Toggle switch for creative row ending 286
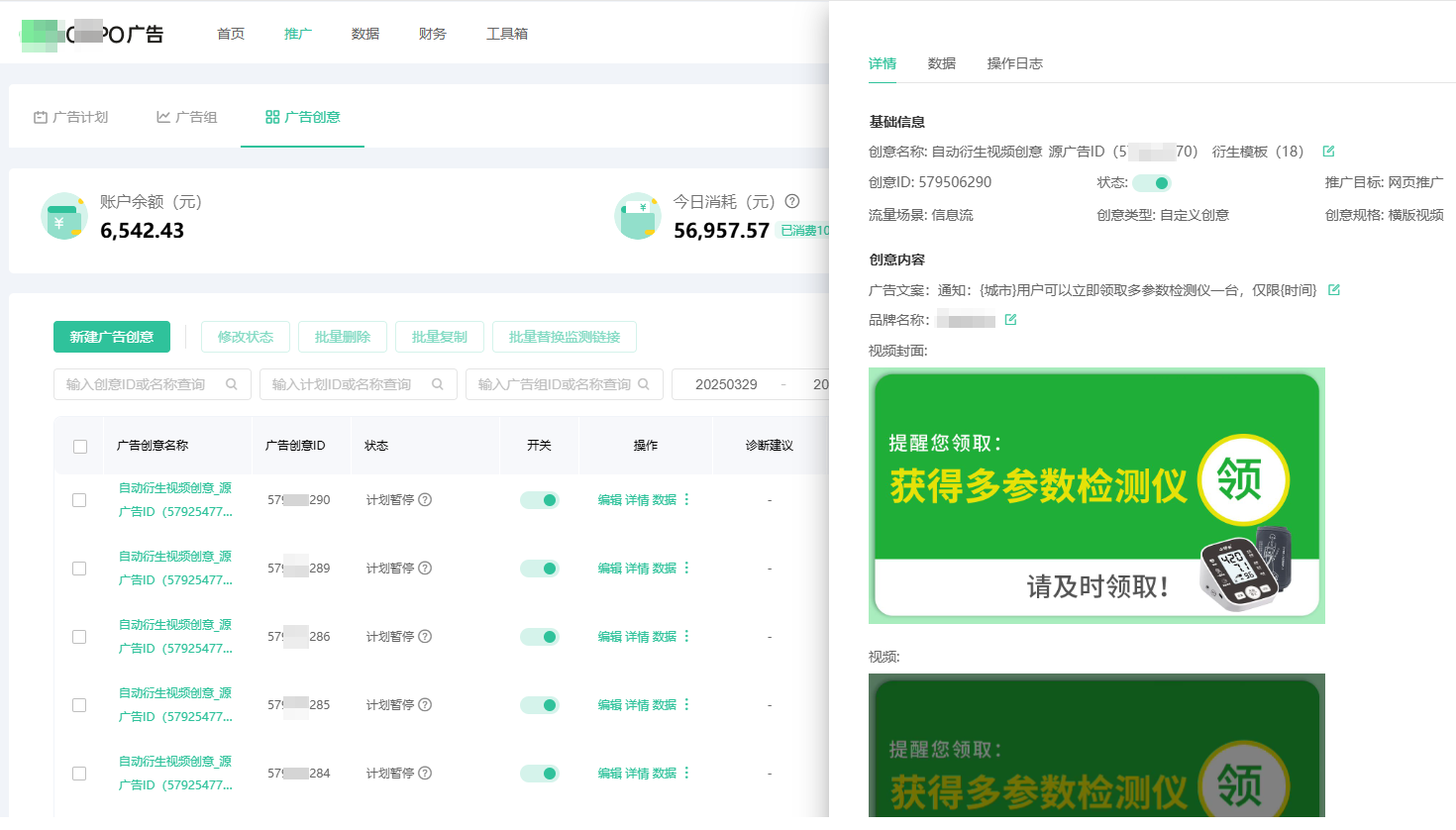The image size is (1456, 830). coord(540,637)
